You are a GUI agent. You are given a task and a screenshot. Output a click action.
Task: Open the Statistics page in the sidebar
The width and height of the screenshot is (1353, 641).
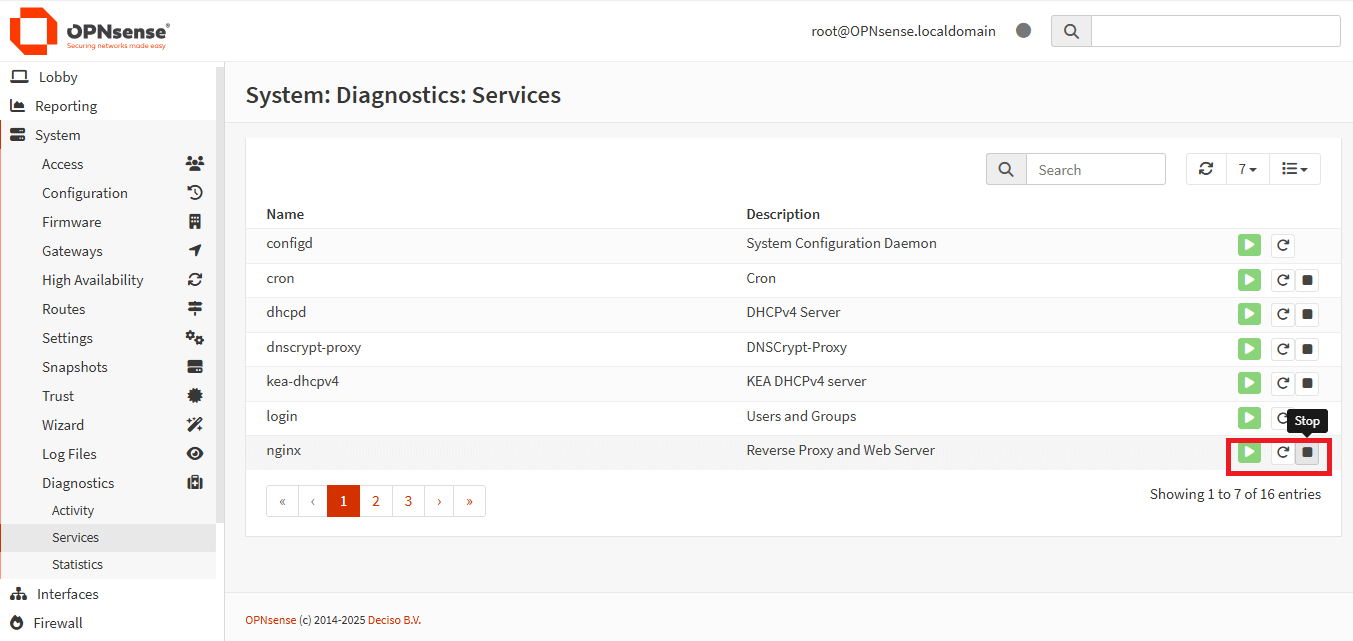point(77,564)
